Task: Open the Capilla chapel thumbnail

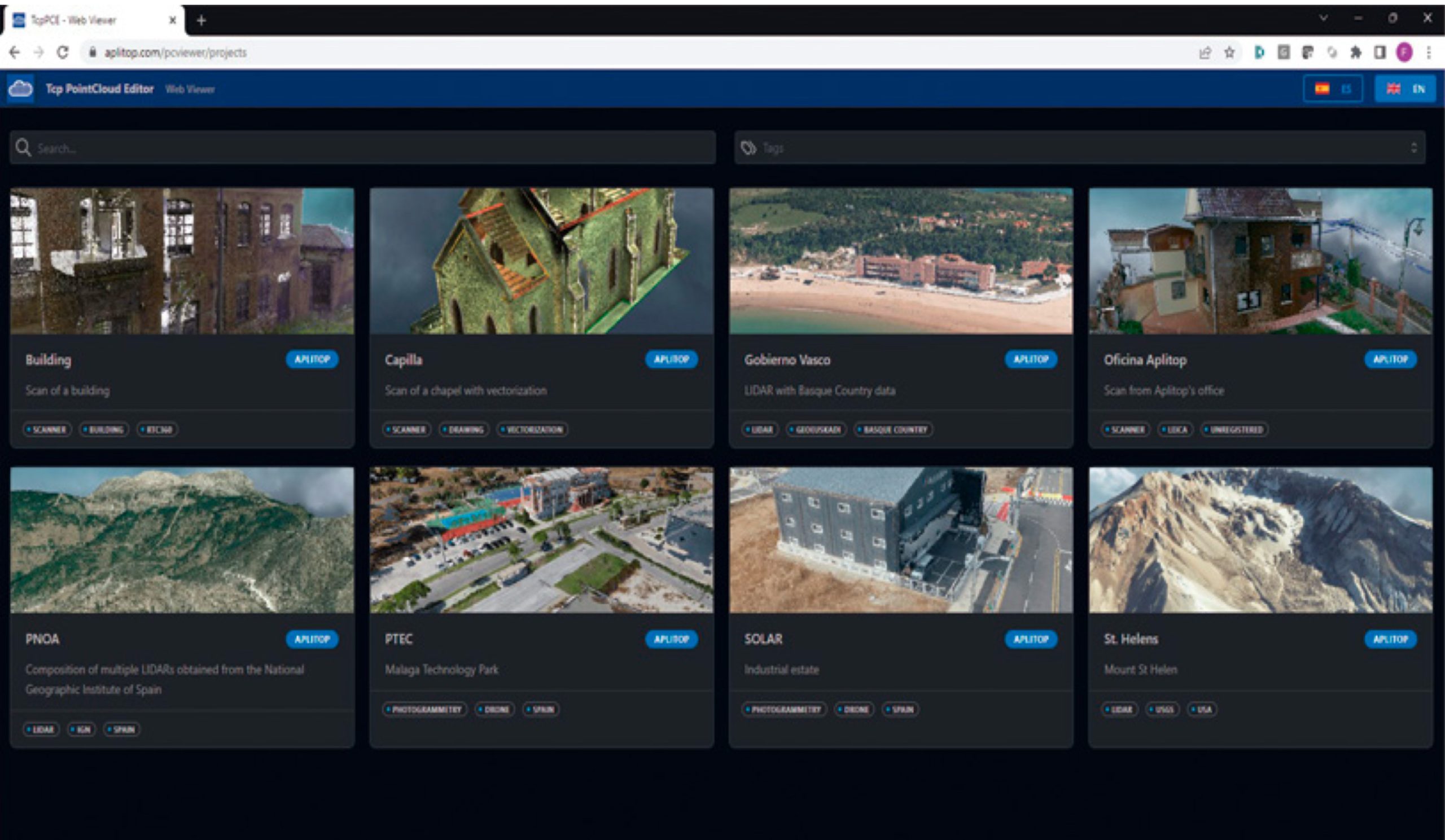Action: tap(542, 261)
